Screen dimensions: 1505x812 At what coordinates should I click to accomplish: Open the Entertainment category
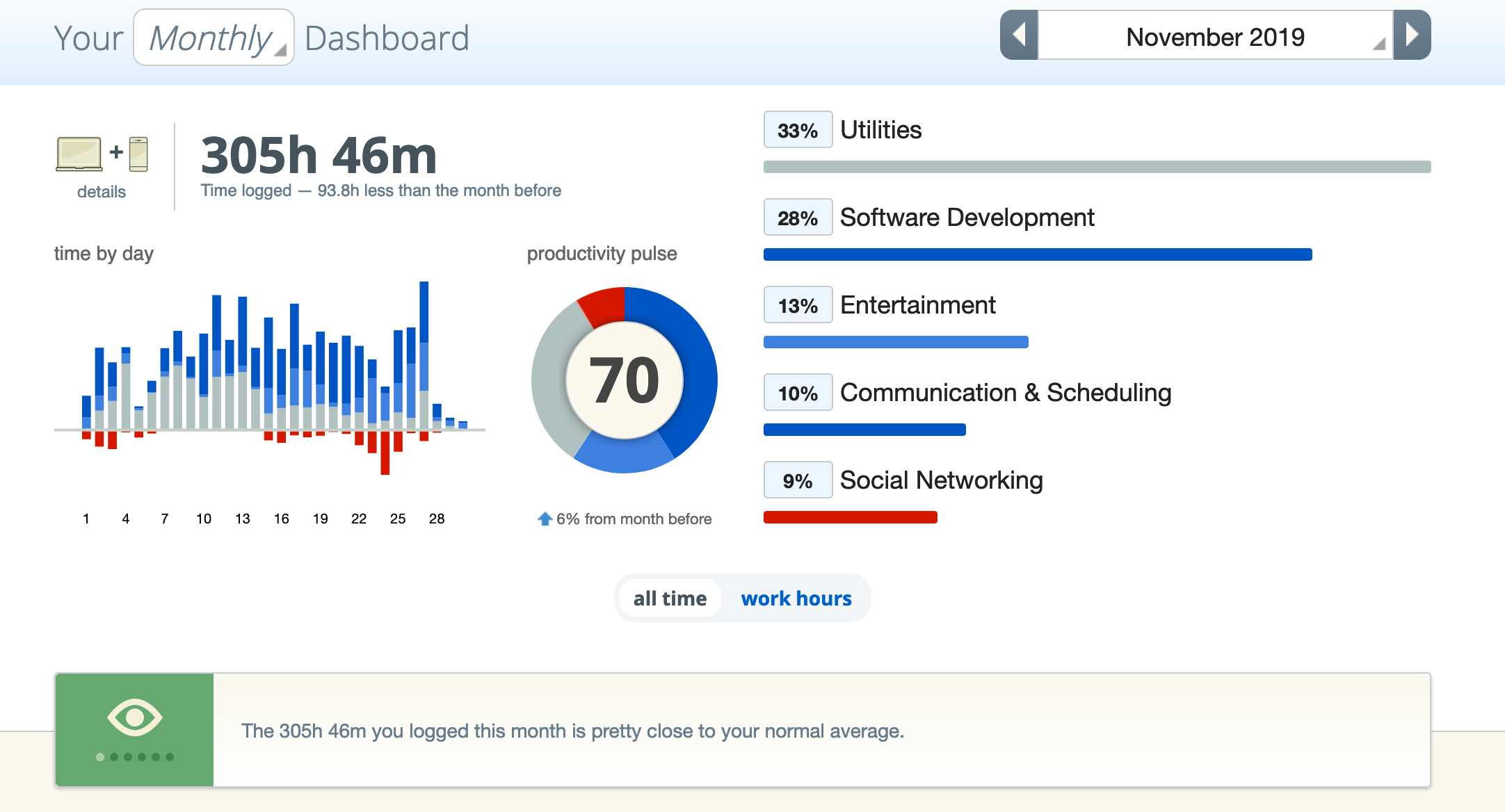click(x=917, y=305)
